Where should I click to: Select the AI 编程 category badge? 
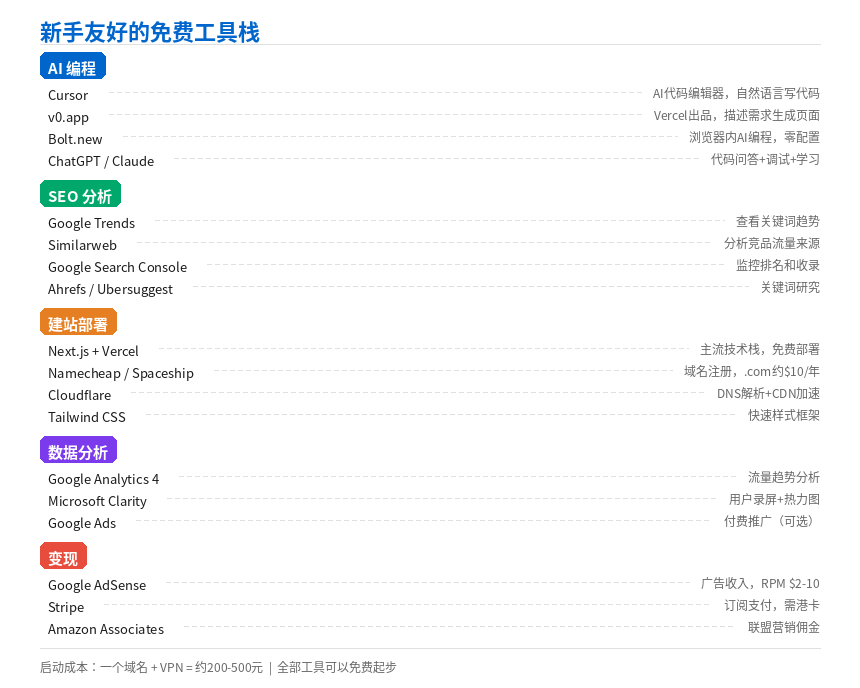73,66
